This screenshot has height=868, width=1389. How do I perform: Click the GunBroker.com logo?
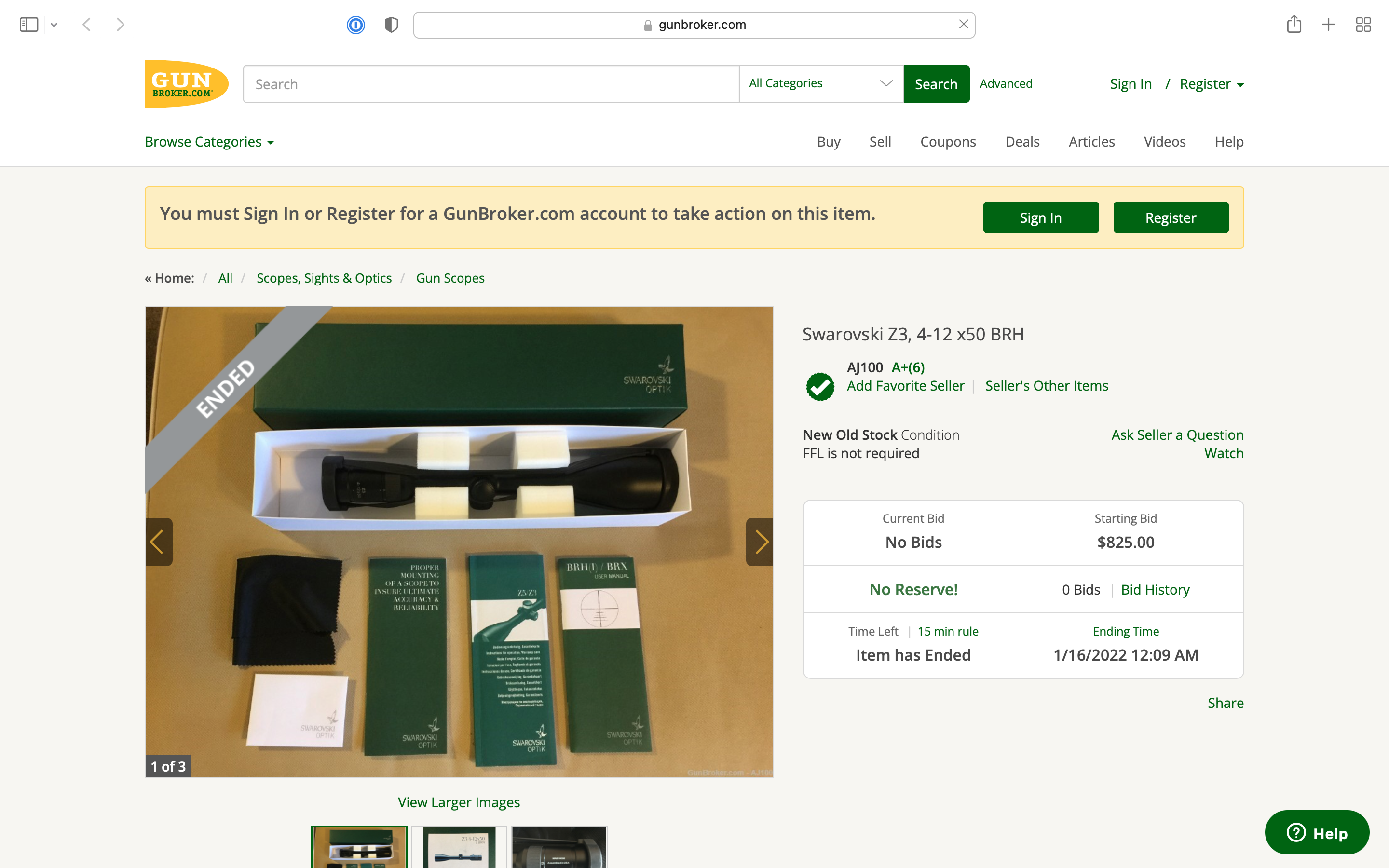coord(187,84)
